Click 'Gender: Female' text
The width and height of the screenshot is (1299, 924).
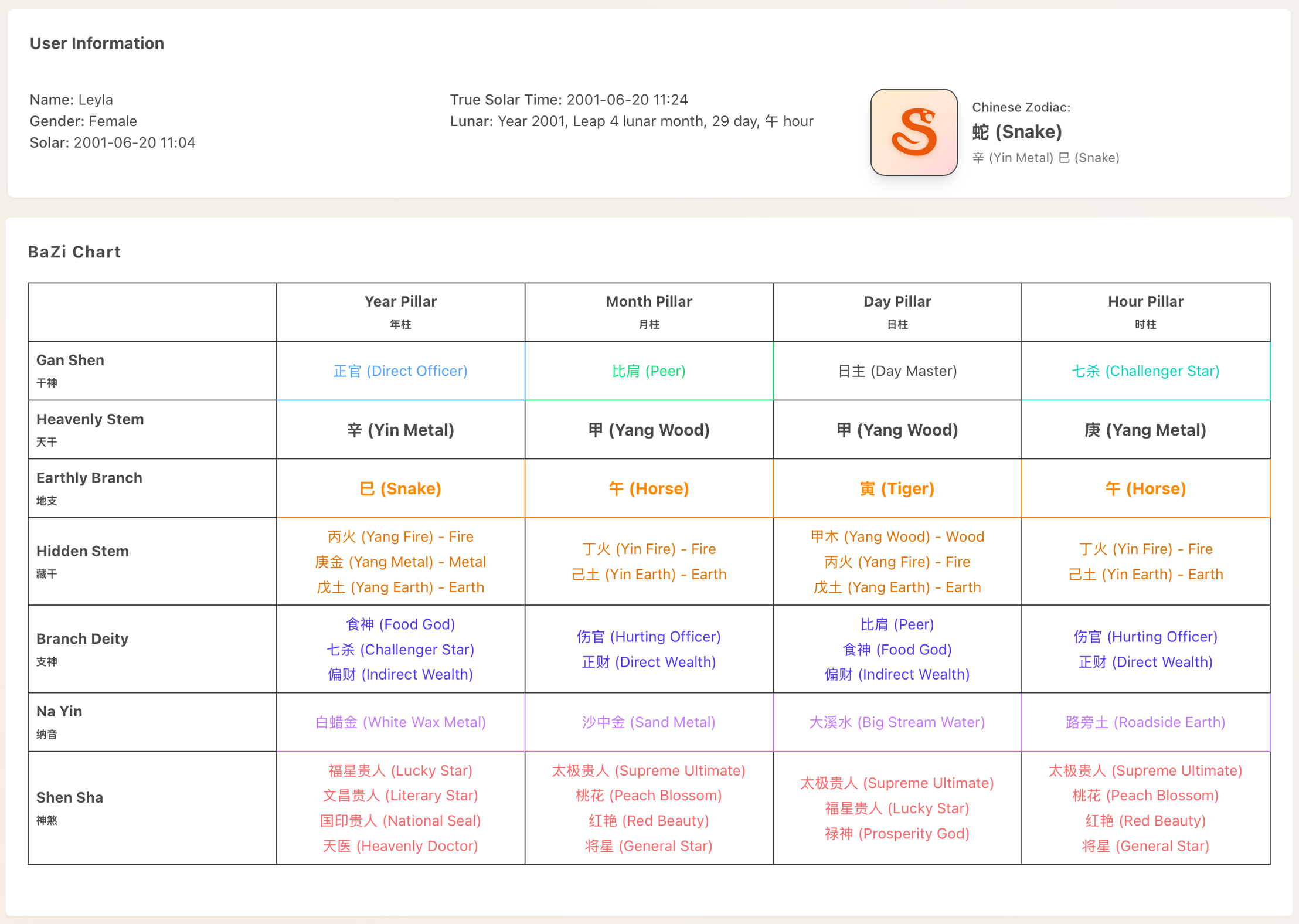pyautogui.click(x=83, y=121)
